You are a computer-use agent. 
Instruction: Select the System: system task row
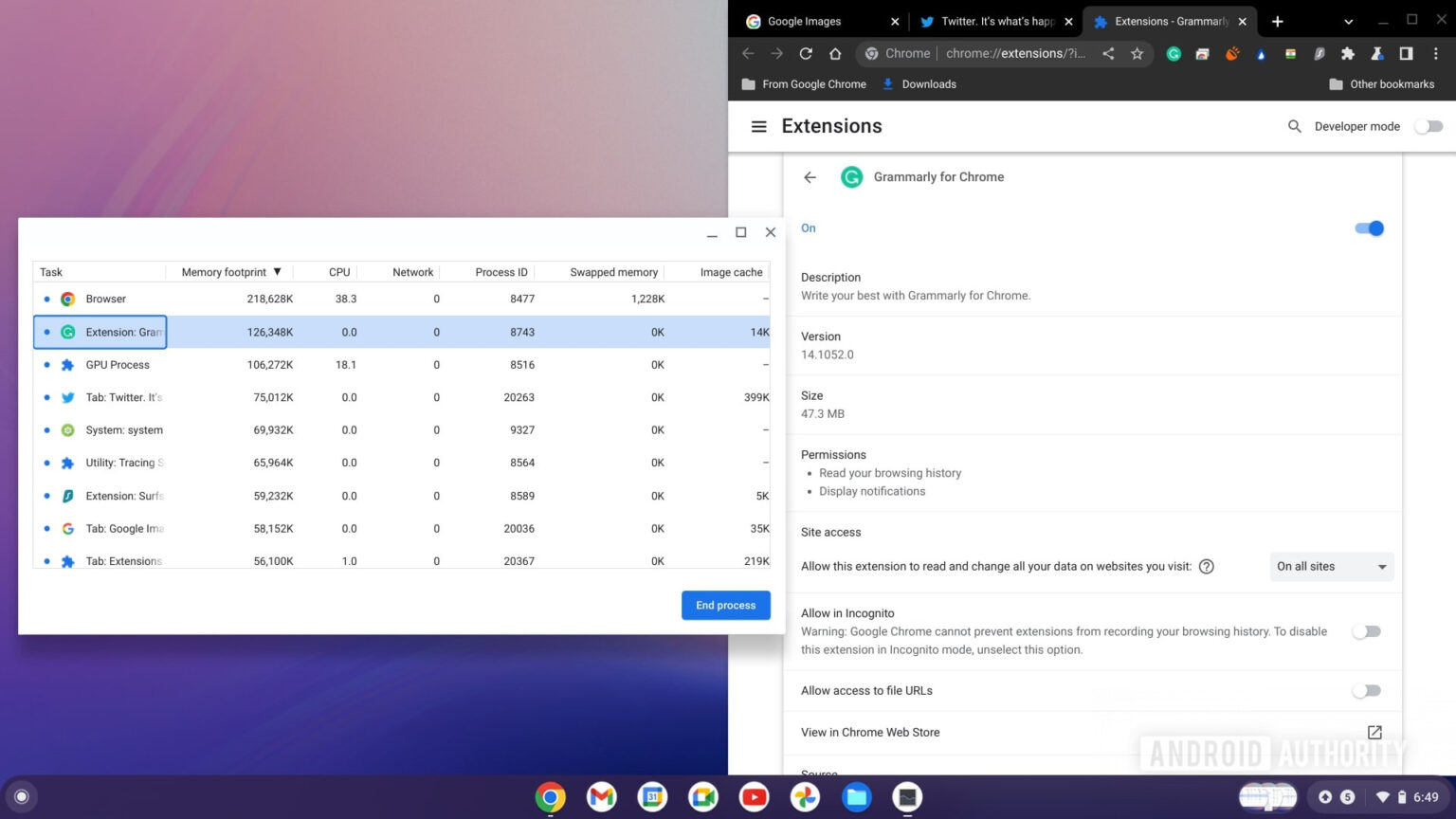[x=402, y=430]
